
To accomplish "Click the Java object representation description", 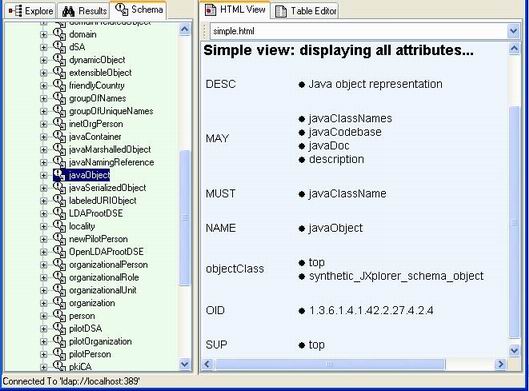I will 375,84.
